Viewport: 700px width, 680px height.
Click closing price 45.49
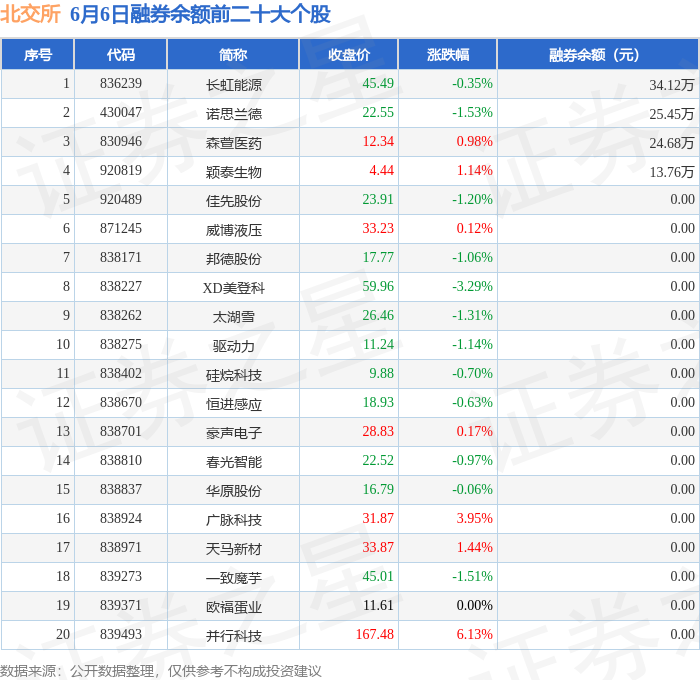[378, 83]
